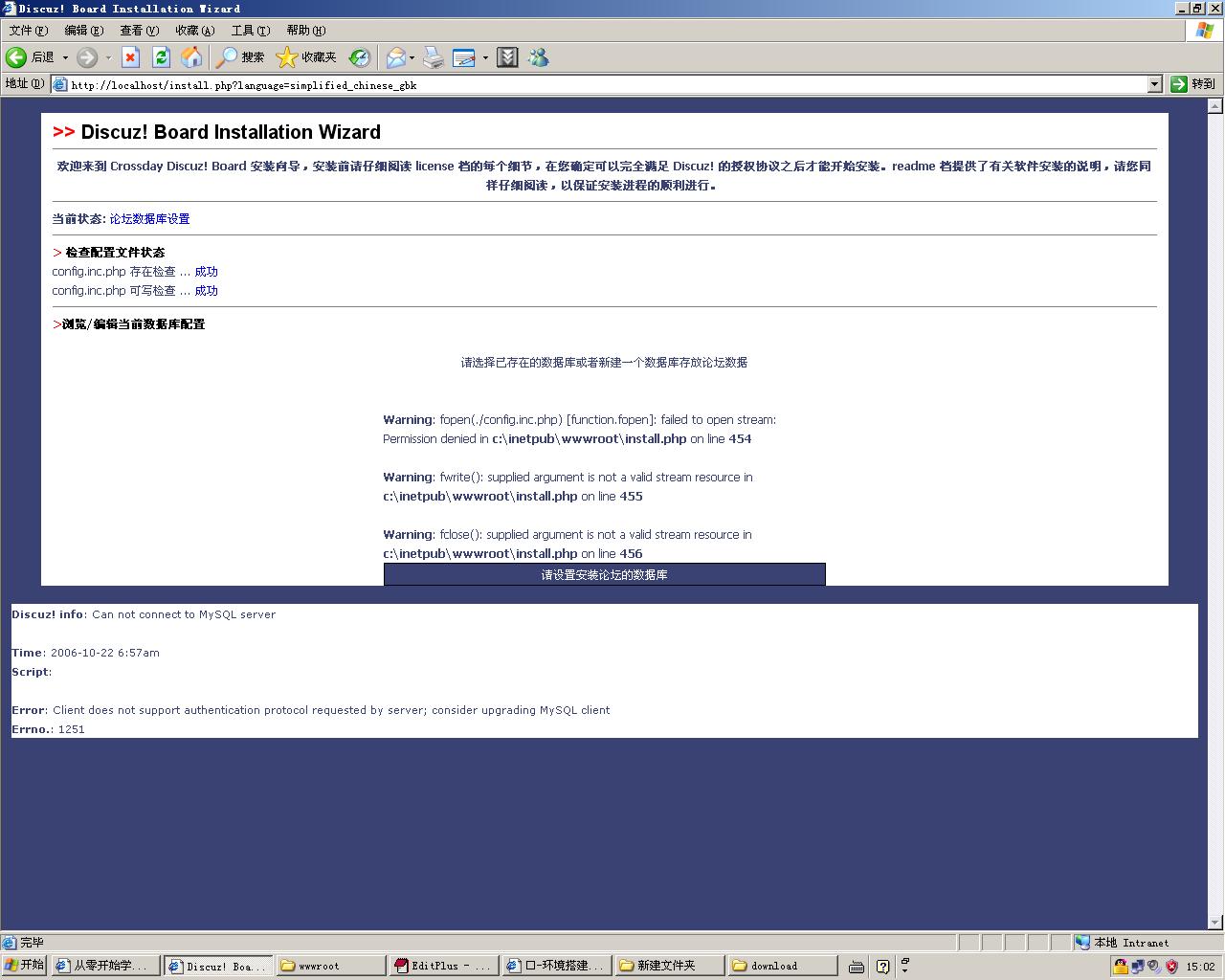The height and width of the screenshot is (980, 1225).
Task: Go to the Home page icon
Action: pos(192,57)
